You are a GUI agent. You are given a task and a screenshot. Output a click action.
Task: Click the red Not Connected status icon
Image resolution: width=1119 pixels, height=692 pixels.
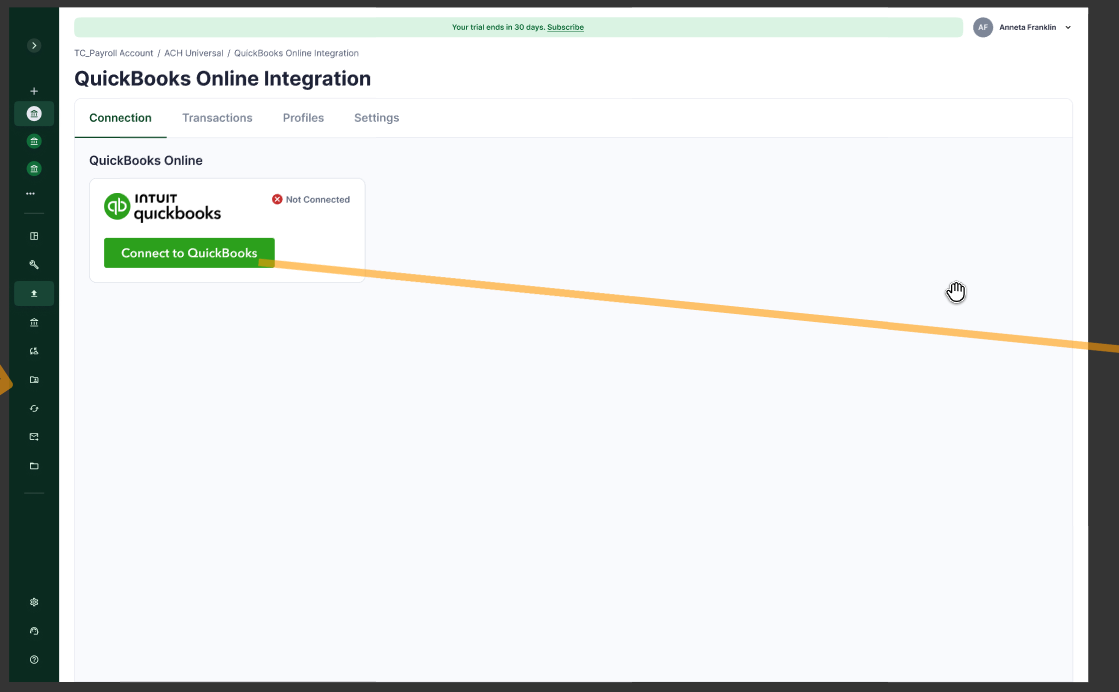point(277,200)
